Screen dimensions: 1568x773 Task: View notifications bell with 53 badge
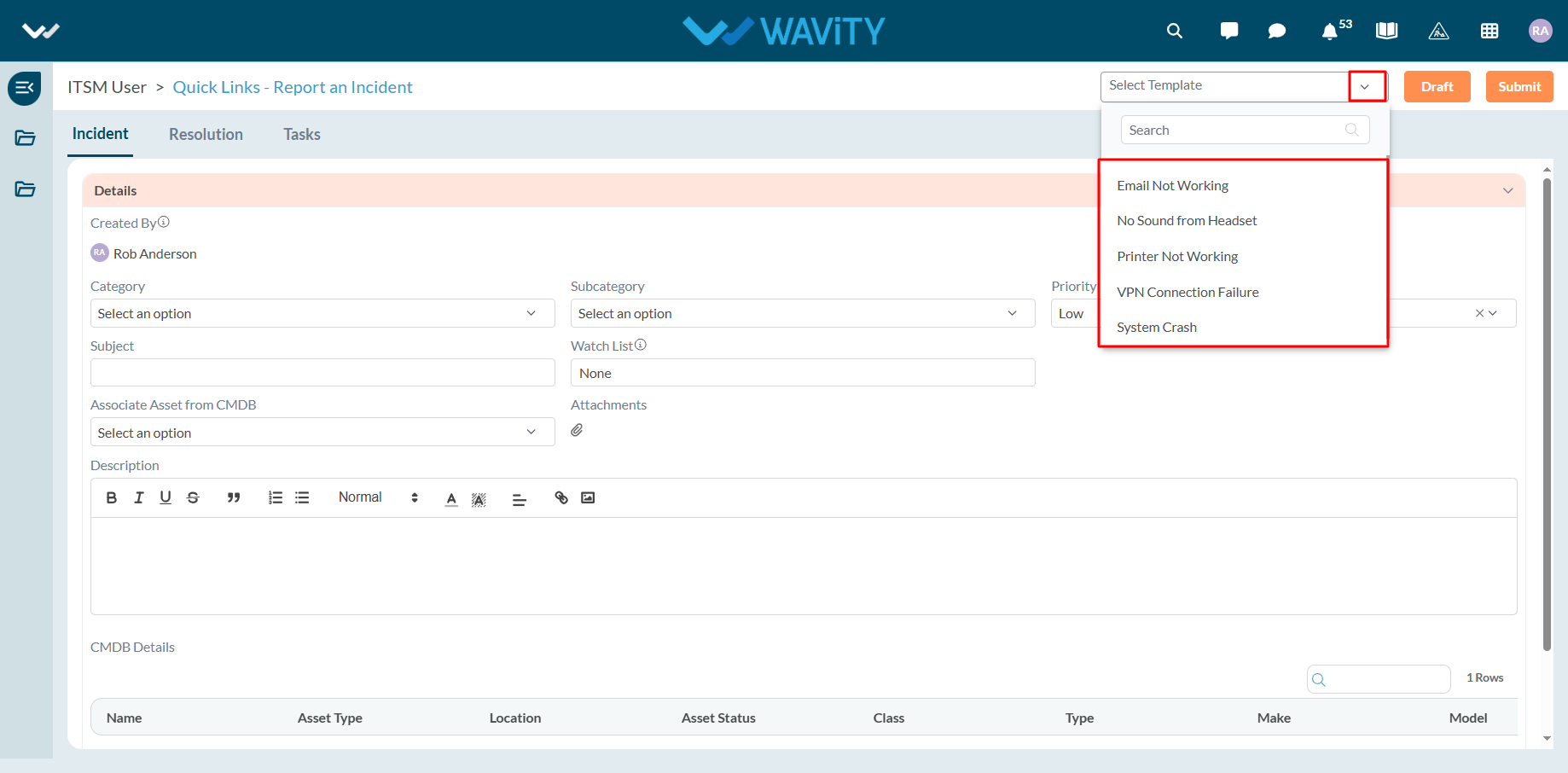(1334, 30)
